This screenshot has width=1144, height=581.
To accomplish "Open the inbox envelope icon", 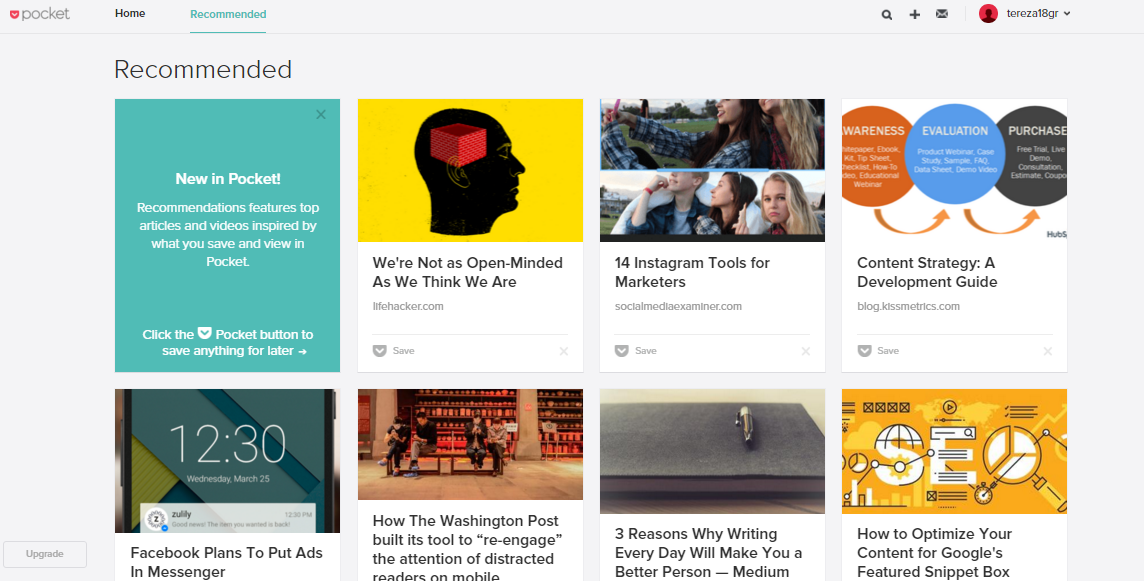I will click(942, 14).
